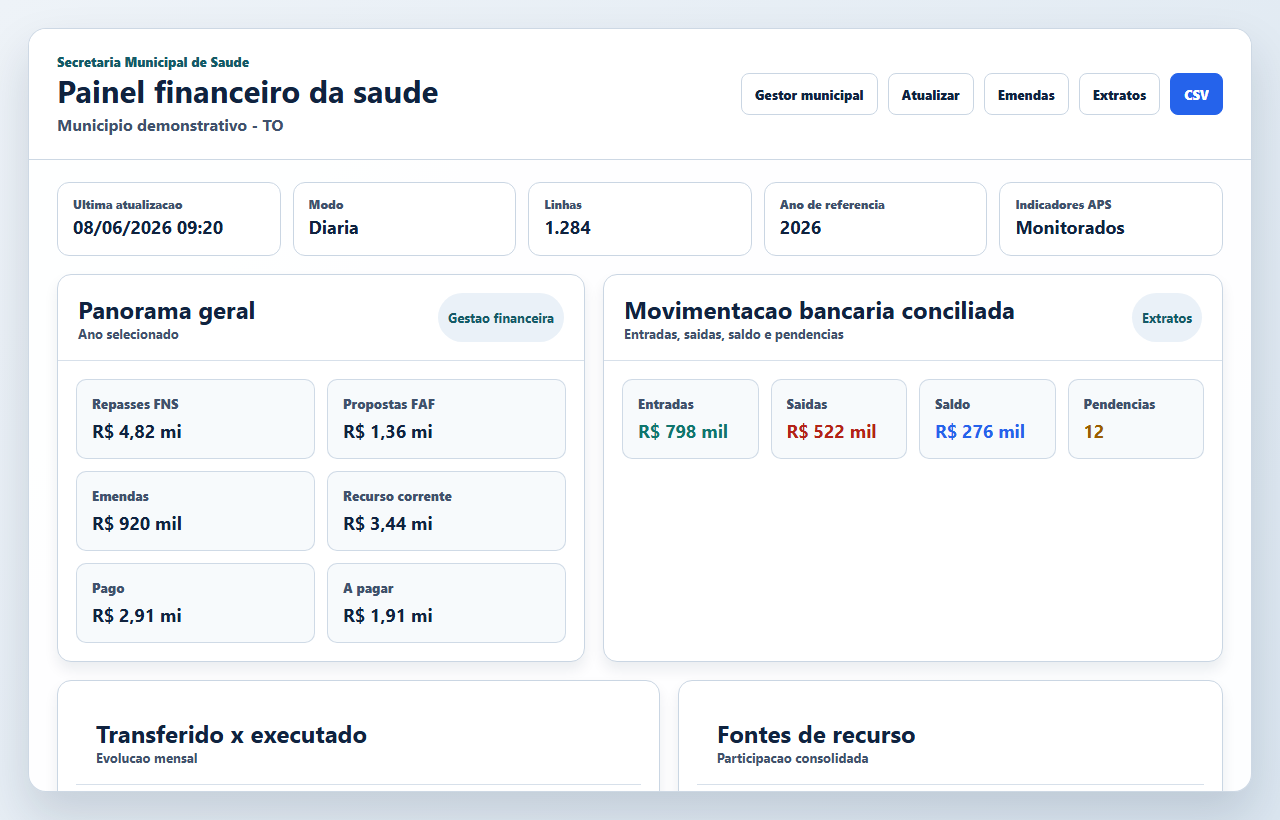The height and width of the screenshot is (820, 1280).
Task: Click the Participacao consolidada subtitle
Action: [x=793, y=759]
